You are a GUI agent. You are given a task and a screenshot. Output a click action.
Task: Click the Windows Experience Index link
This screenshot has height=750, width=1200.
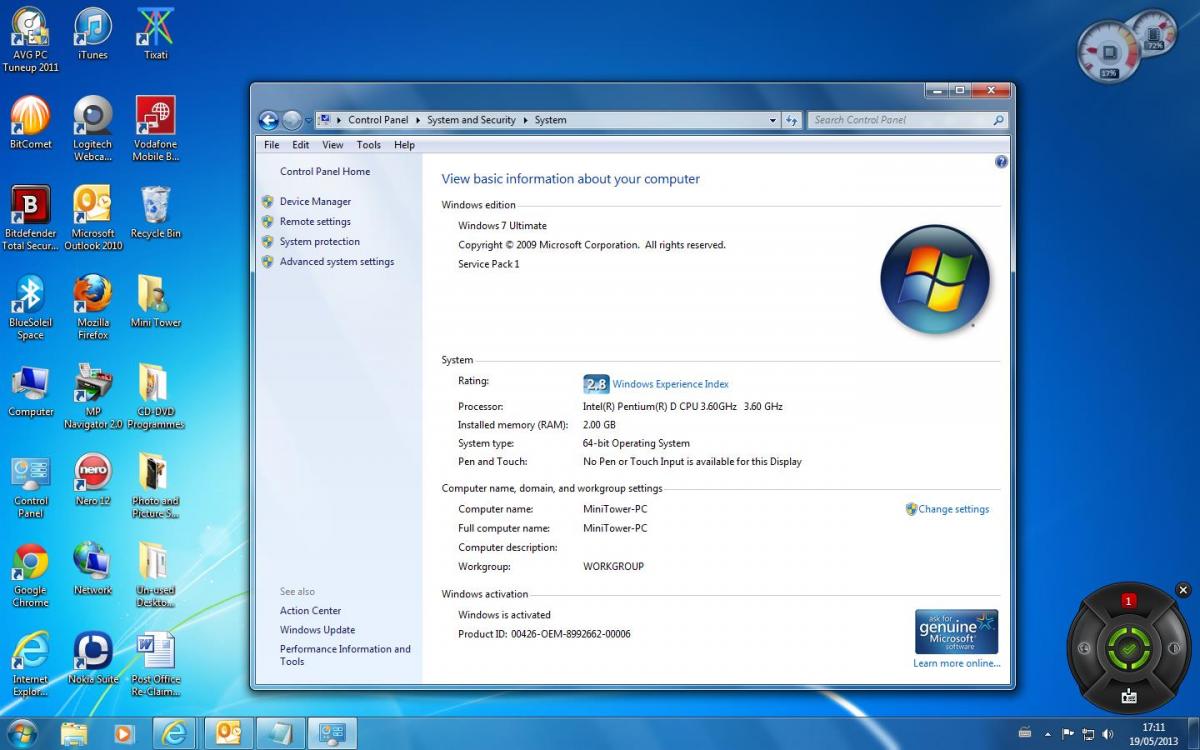pos(670,384)
